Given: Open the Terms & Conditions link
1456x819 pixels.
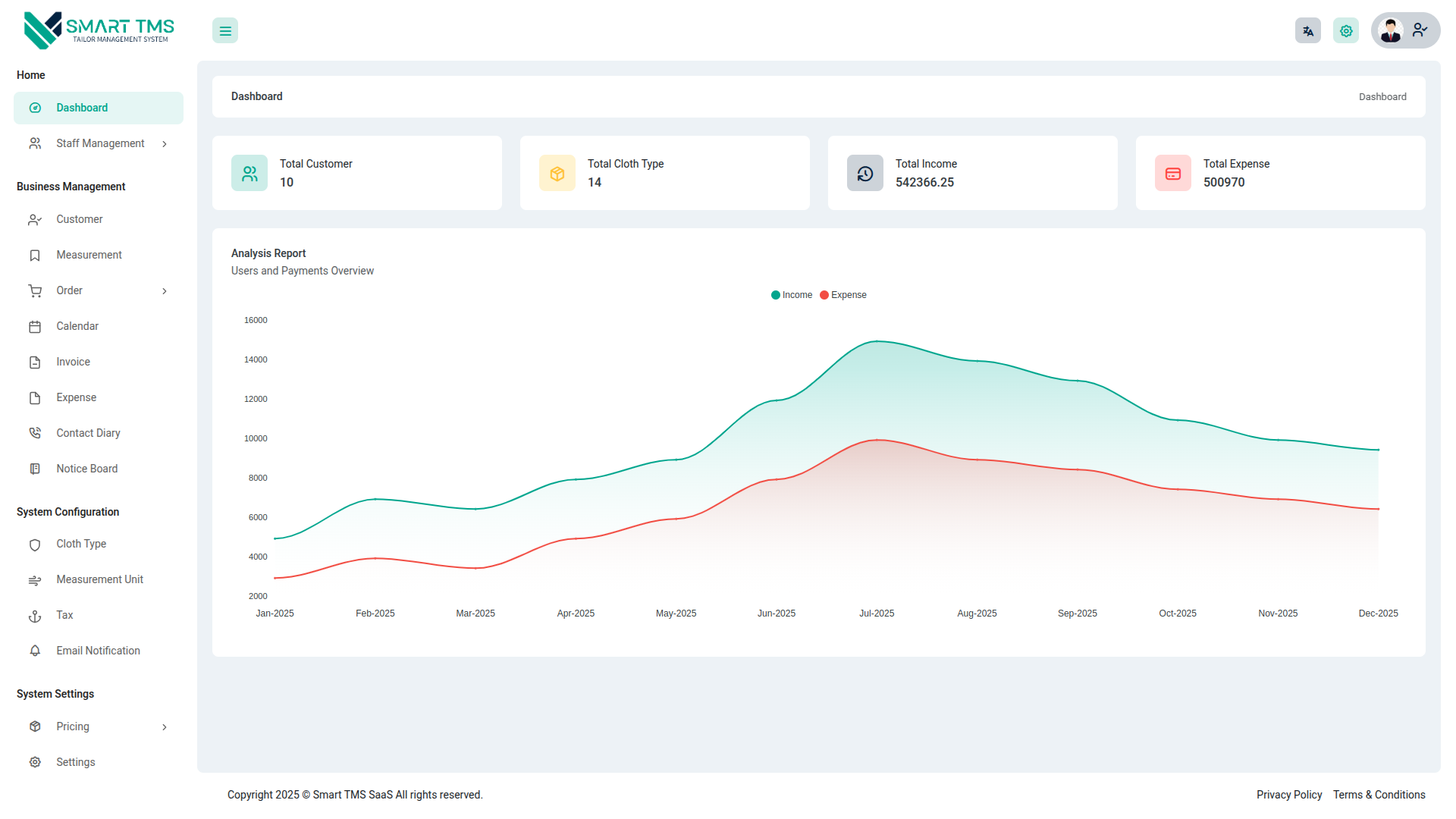Looking at the screenshot, I should (x=1379, y=795).
